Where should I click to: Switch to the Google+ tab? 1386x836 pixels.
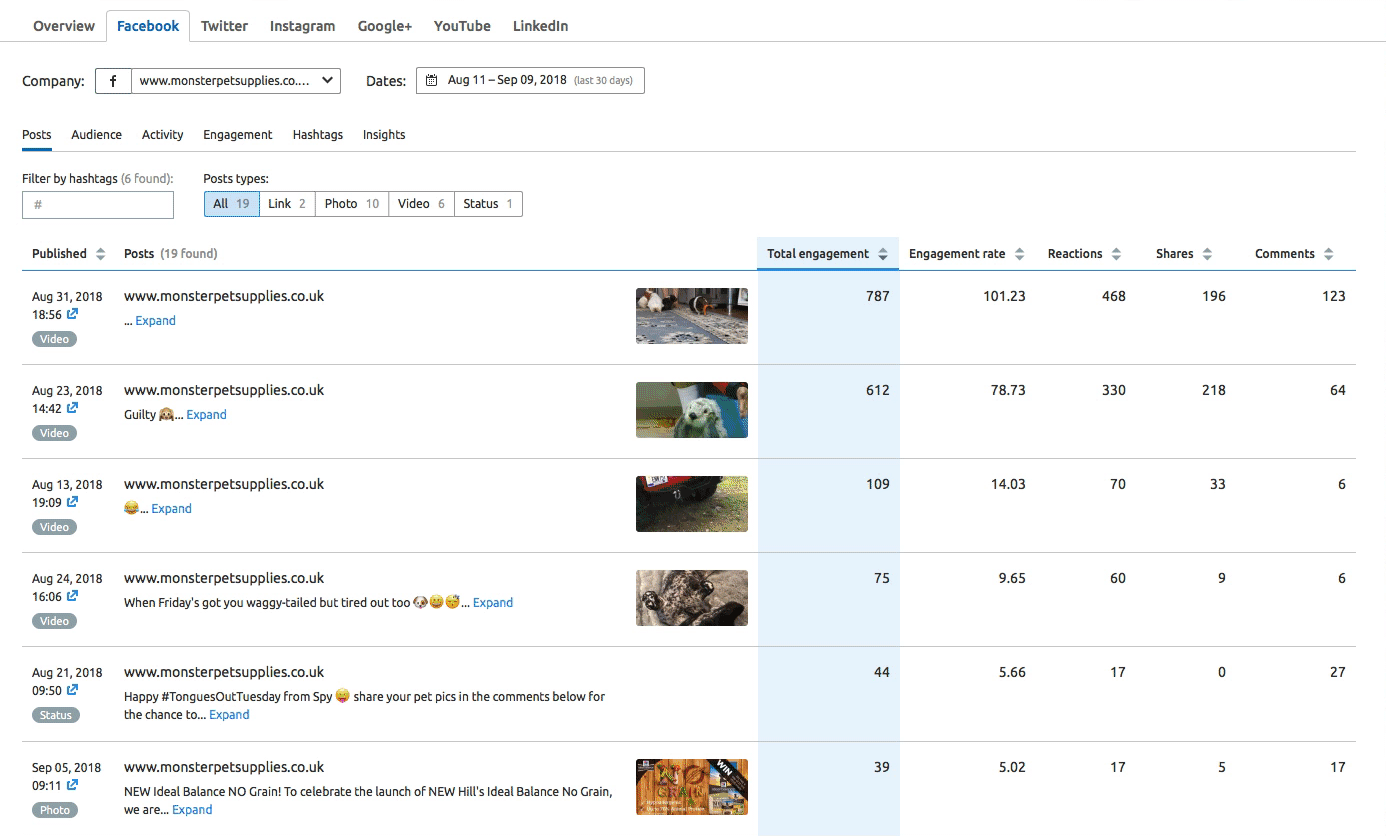coord(385,26)
